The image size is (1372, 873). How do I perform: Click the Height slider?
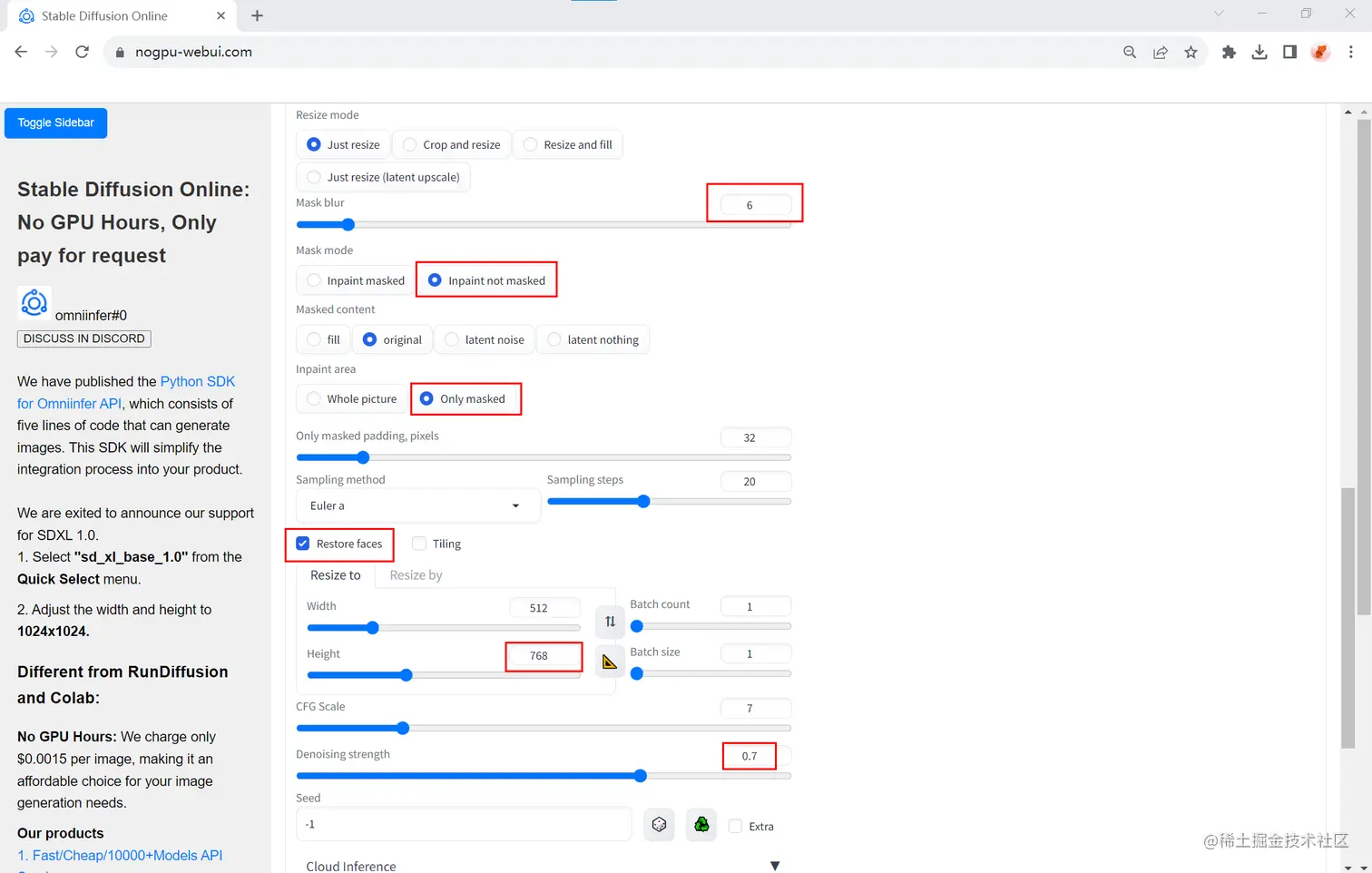coord(444,675)
